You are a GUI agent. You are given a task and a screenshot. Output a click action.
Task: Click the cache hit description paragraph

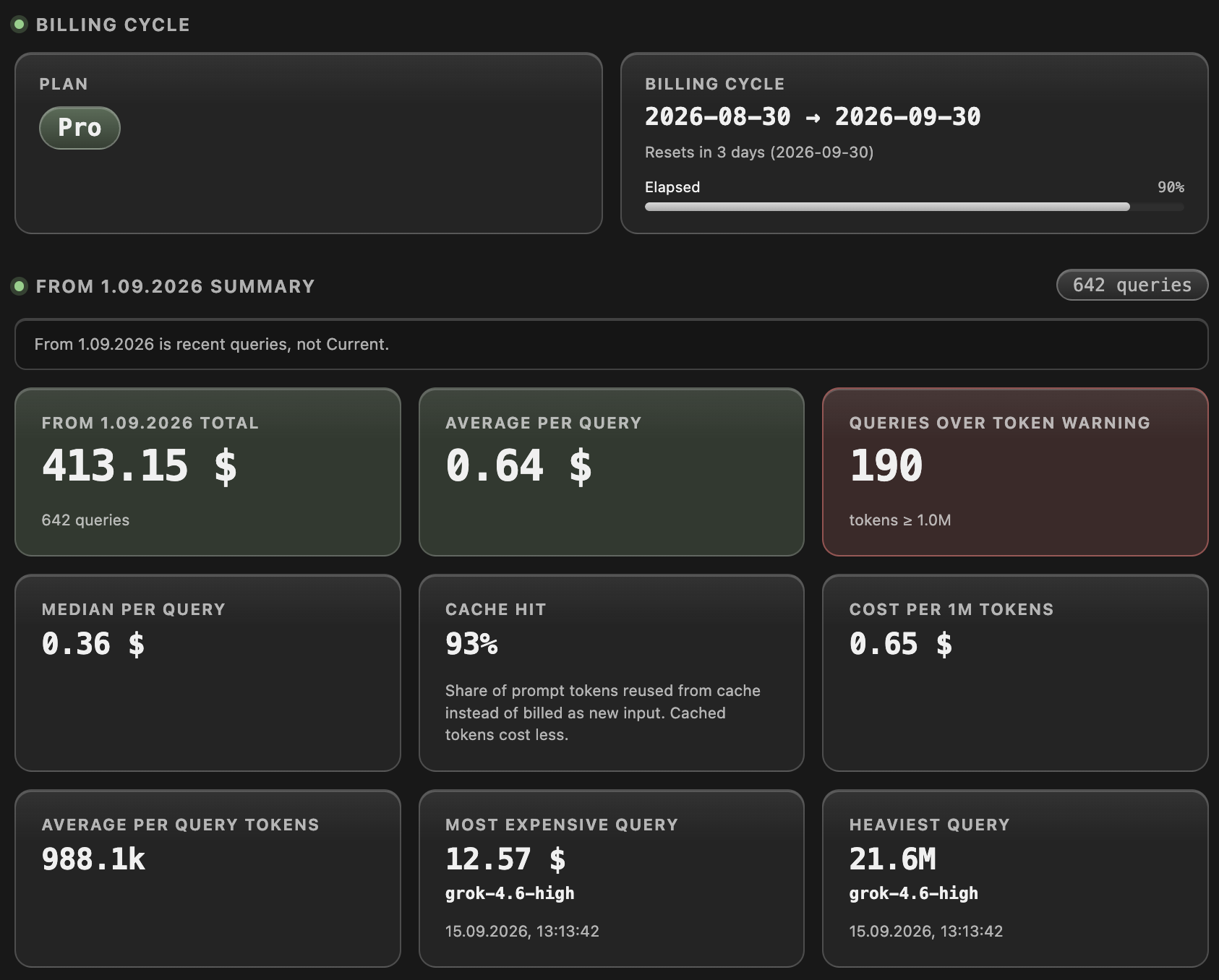pyautogui.click(x=603, y=713)
